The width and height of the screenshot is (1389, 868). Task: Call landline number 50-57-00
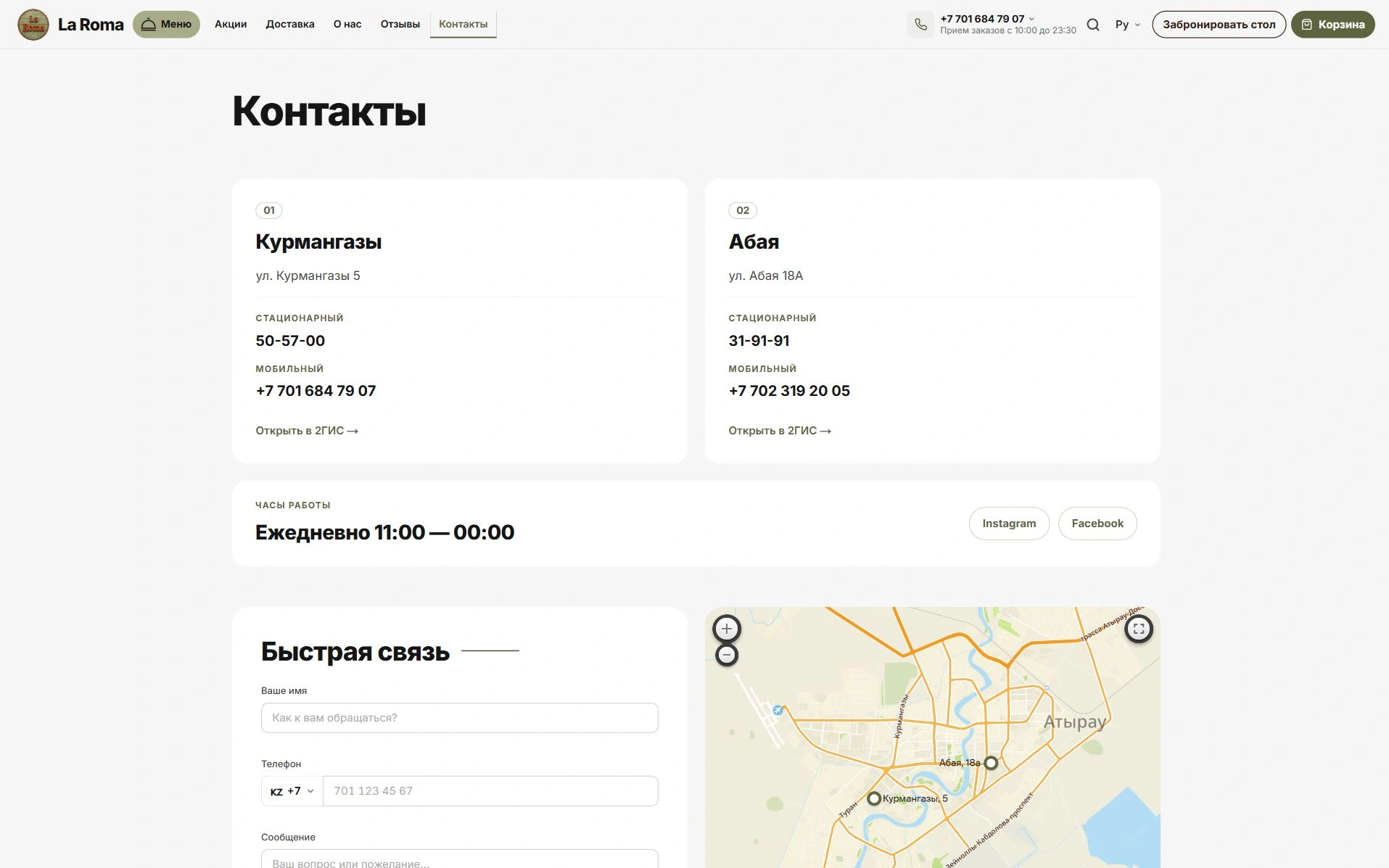coord(290,341)
